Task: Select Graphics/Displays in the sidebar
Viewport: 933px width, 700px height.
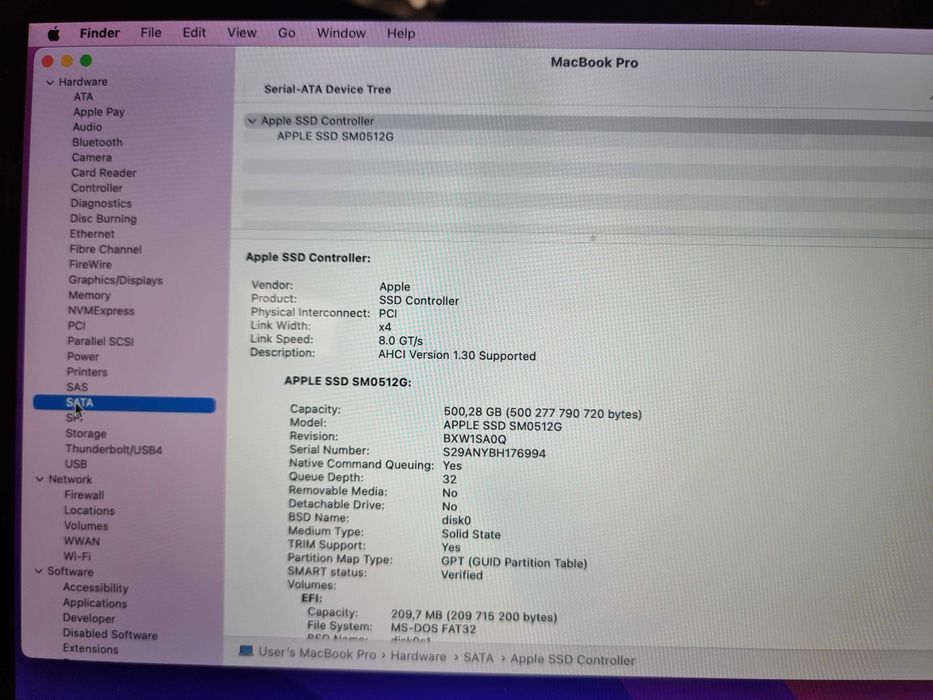Action: [115, 280]
